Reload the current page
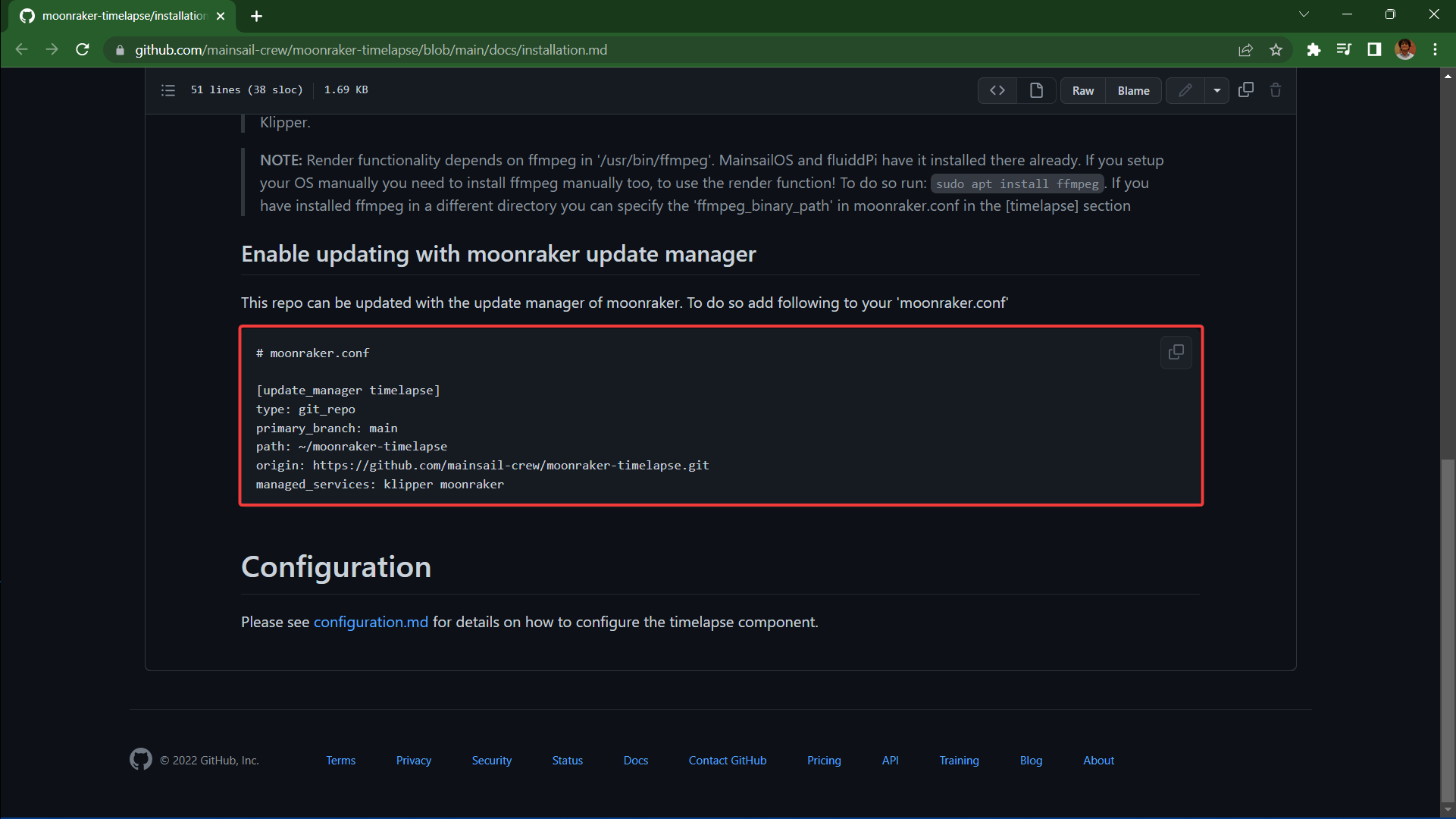The height and width of the screenshot is (819, 1456). click(83, 49)
